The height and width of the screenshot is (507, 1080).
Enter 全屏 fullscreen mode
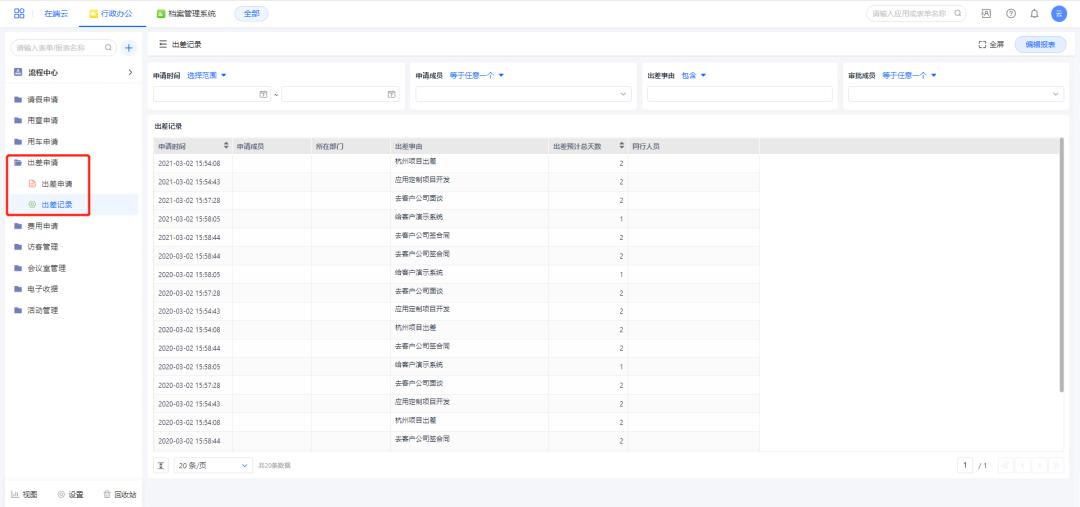991,44
